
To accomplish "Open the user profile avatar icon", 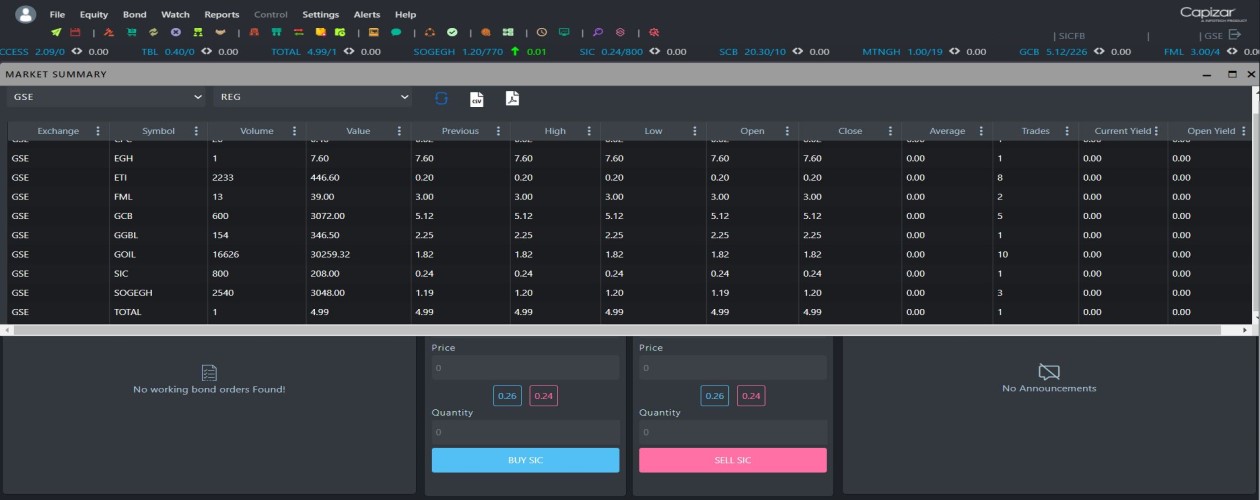I will coord(25,14).
